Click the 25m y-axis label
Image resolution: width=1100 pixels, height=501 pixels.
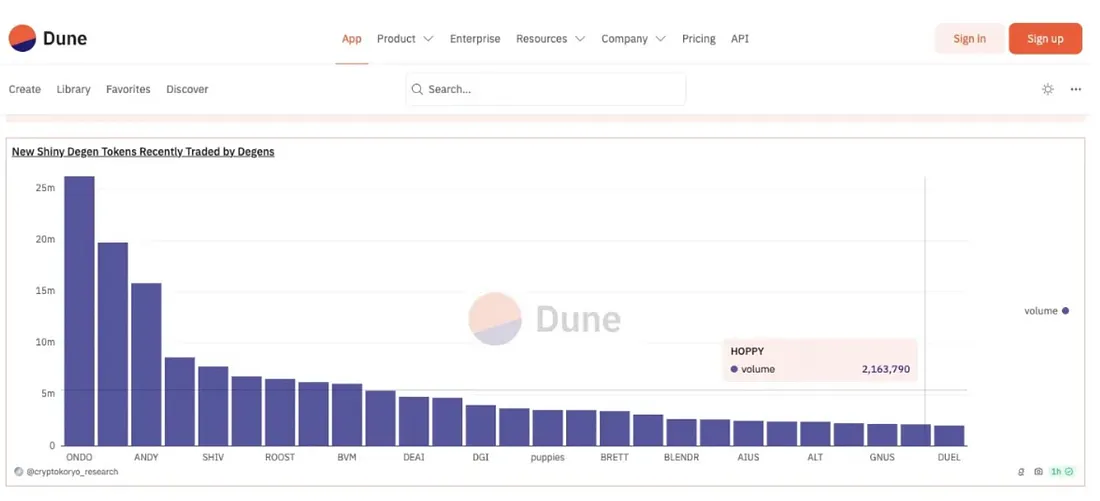click(45, 188)
